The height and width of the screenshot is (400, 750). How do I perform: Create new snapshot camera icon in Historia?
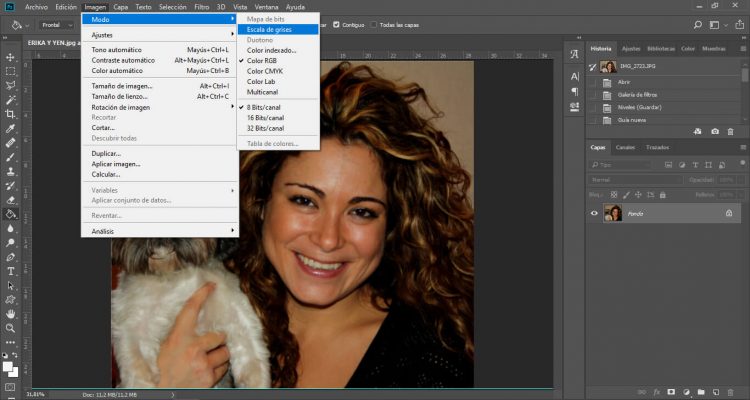[715, 131]
